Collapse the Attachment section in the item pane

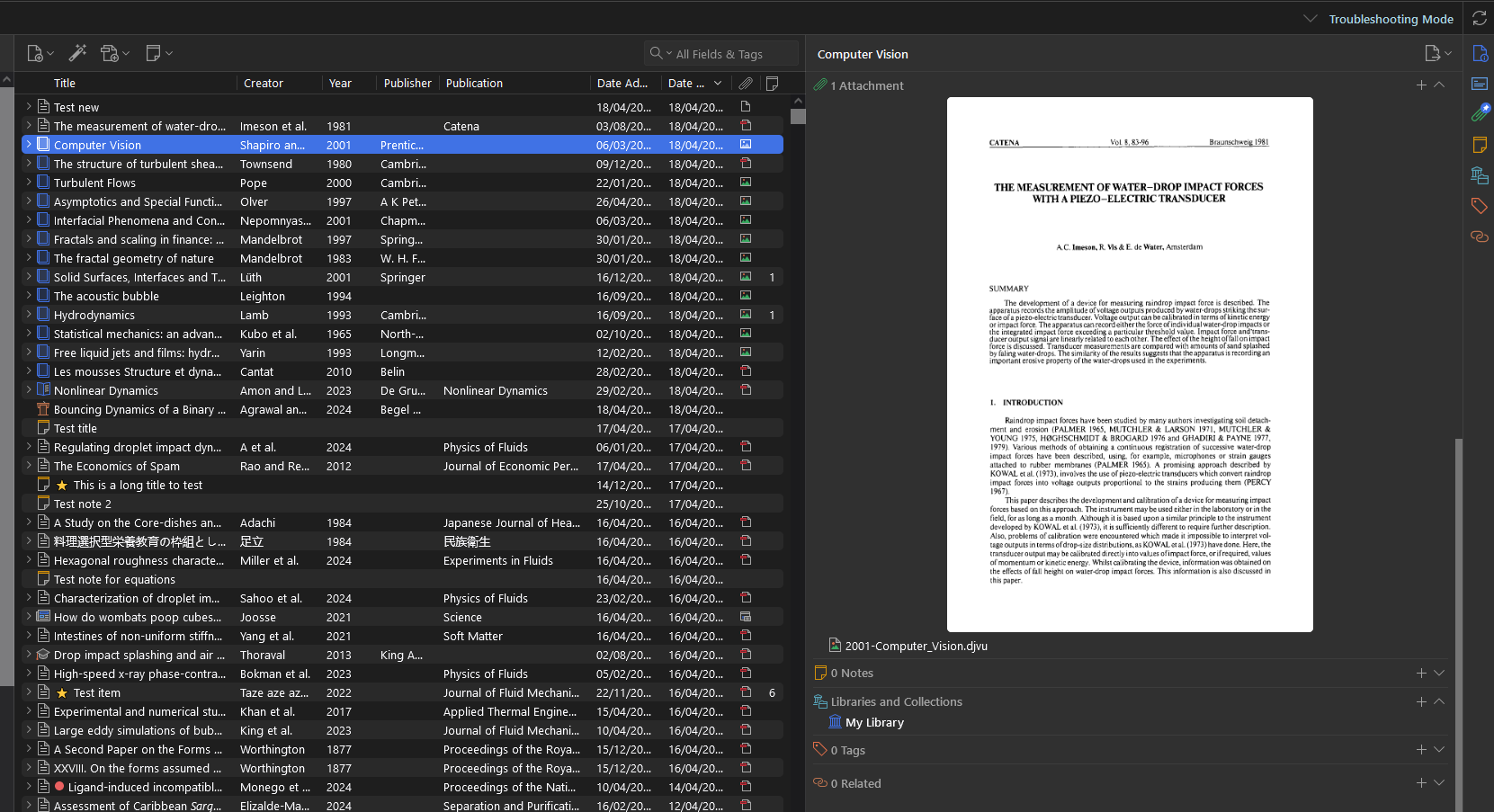[1439, 85]
